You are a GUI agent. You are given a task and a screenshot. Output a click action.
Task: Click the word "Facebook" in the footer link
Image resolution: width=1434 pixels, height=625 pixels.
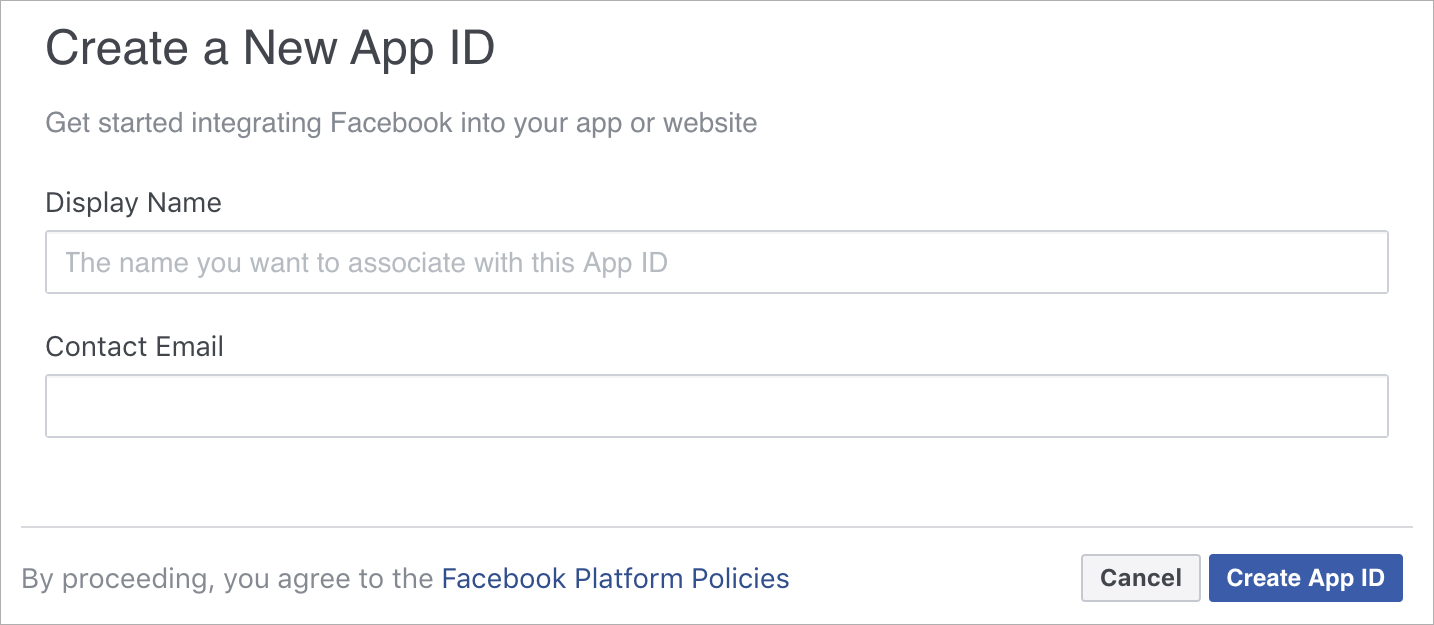click(504, 578)
